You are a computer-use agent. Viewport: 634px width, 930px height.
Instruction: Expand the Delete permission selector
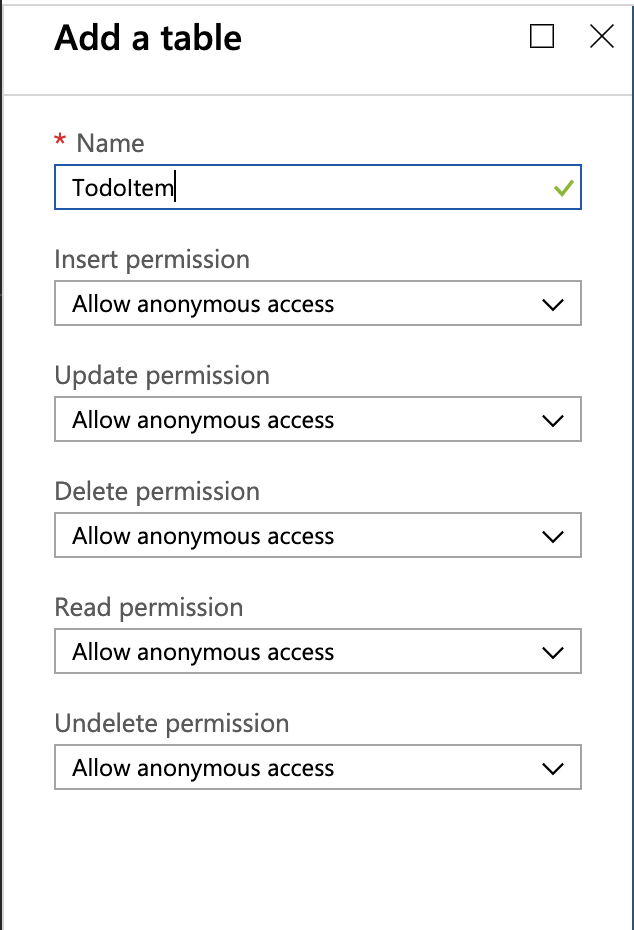[317, 535]
